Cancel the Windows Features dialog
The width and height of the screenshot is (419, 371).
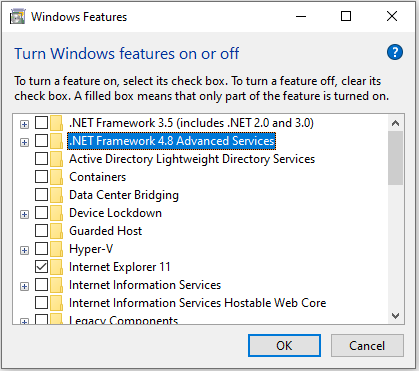pyautogui.click(x=367, y=346)
